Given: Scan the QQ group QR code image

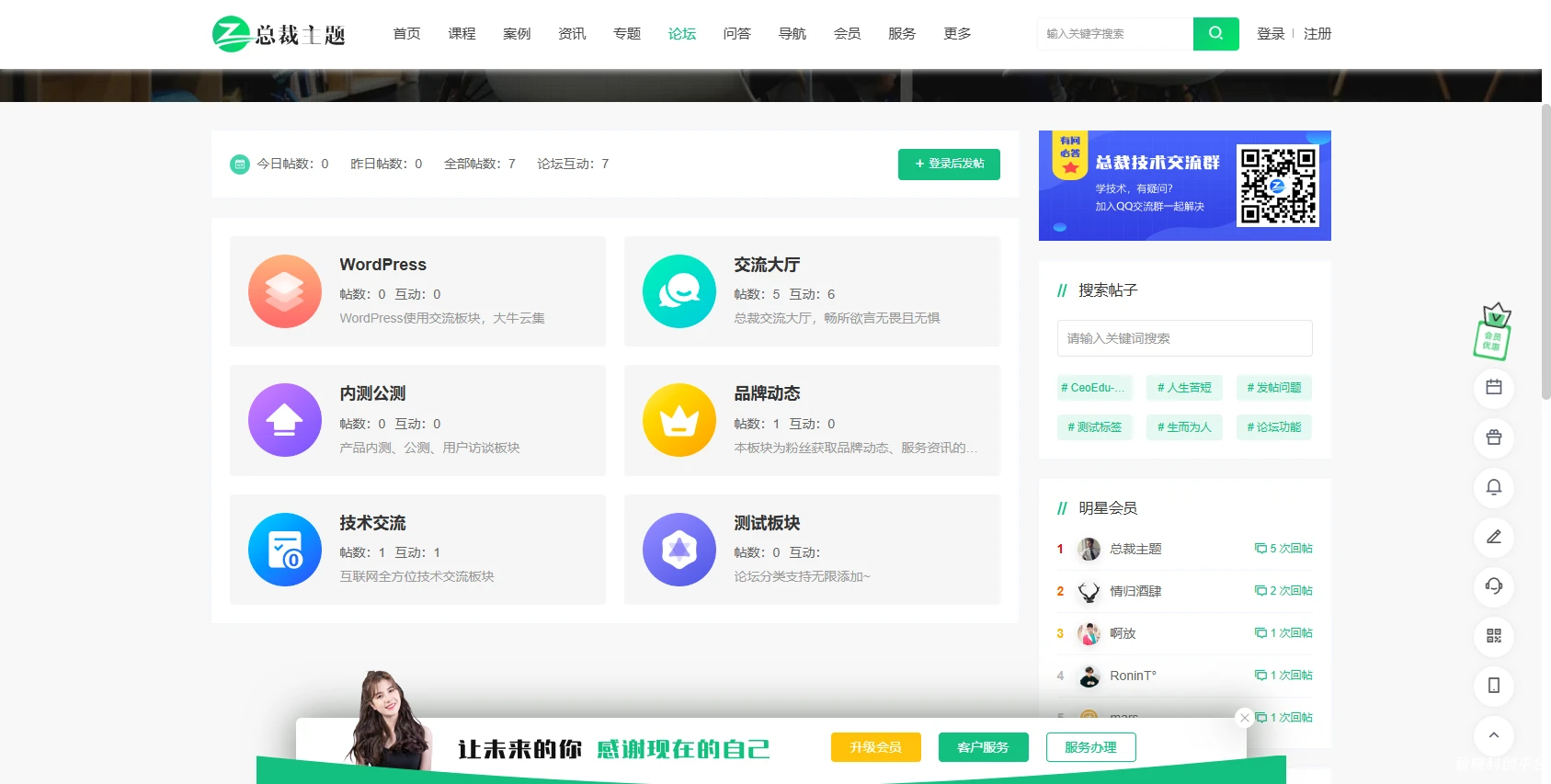Looking at the screenshot, I should coord(1278,186).
